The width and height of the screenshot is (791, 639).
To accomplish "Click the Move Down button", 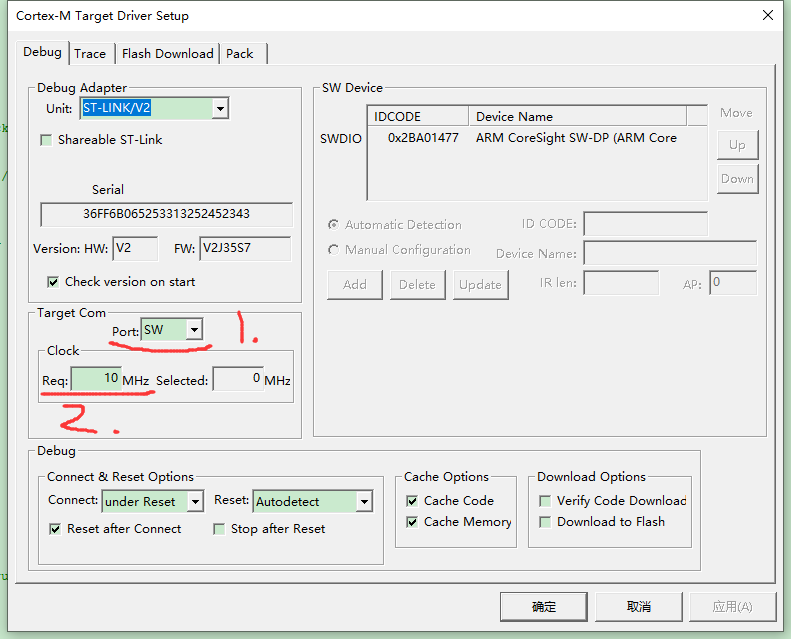I will pyautogui.click(x=738, y=179).
